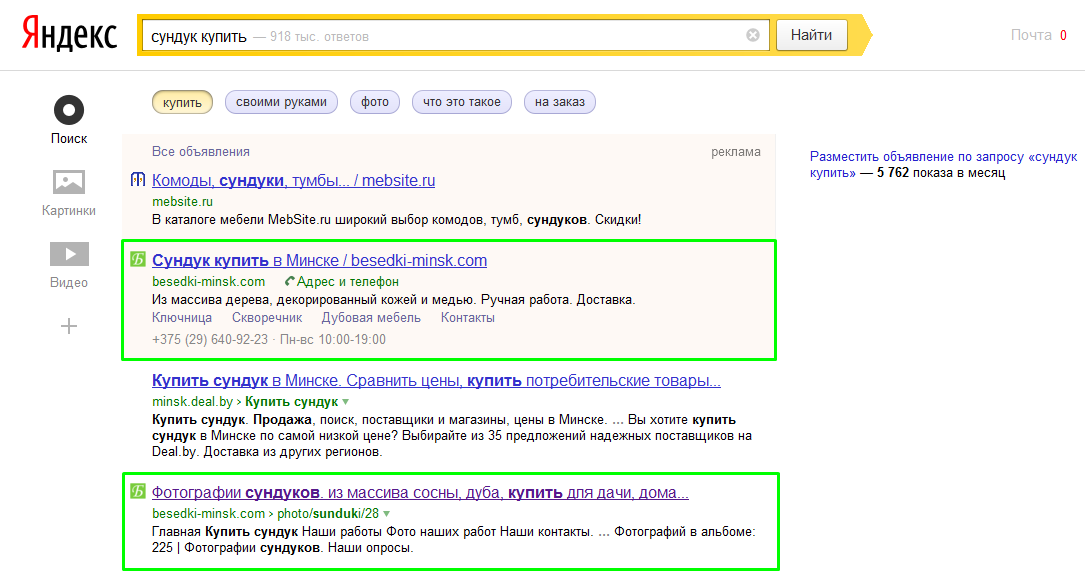Add a service with the plus icon

[x=69, y=326]
